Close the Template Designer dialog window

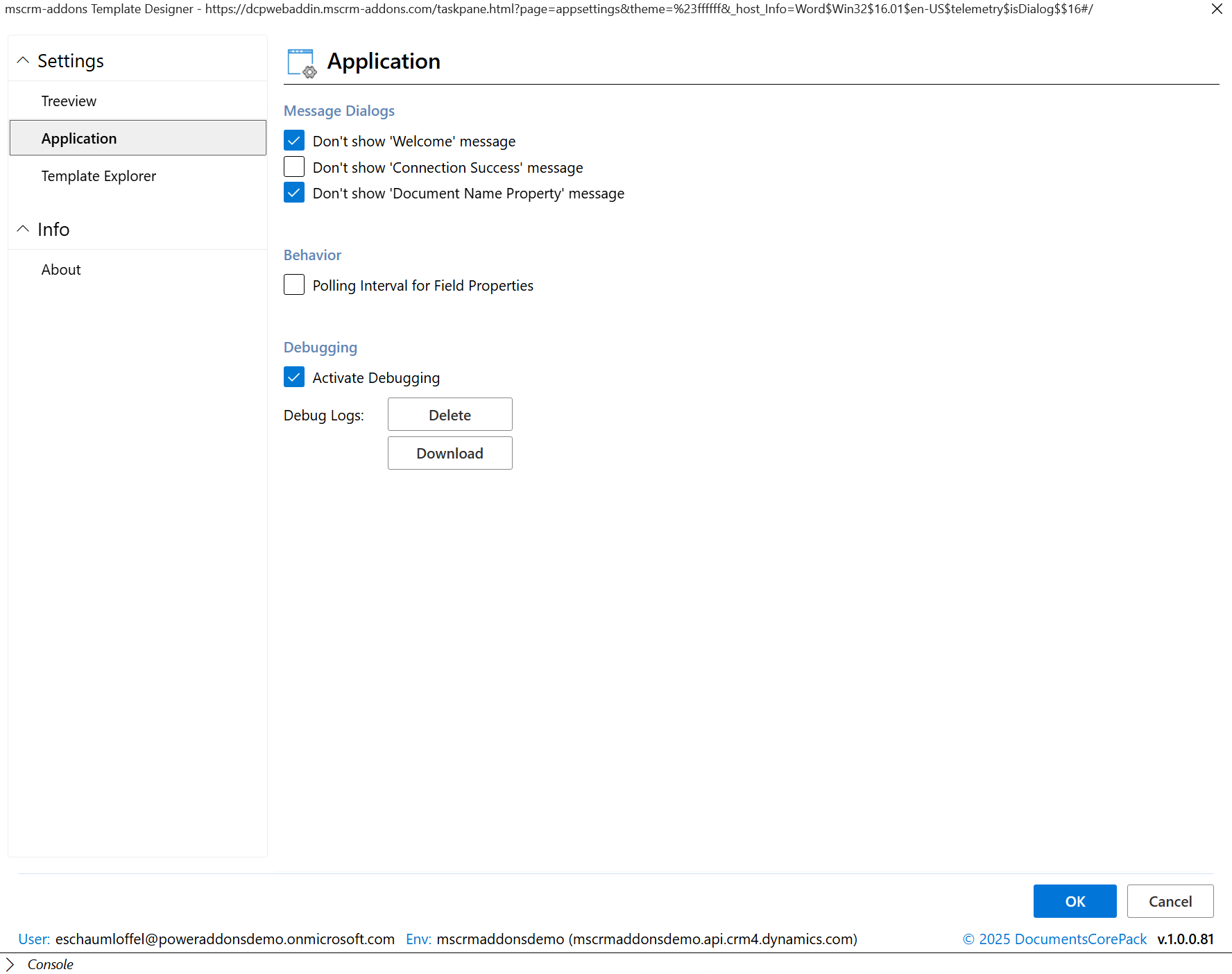(x=1217, y=9)
